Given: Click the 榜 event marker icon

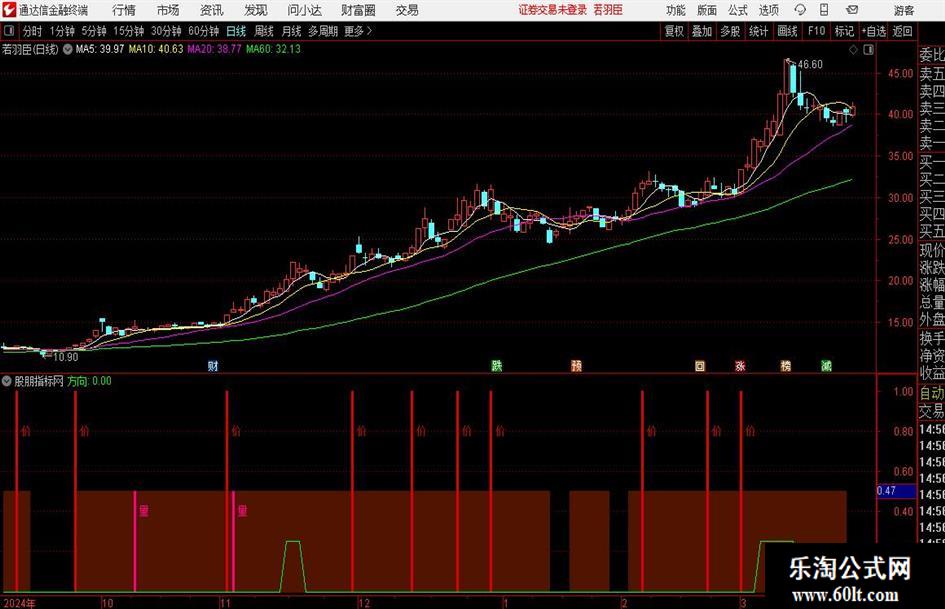Looking at the screenshot, I should [x=786, y=366].
